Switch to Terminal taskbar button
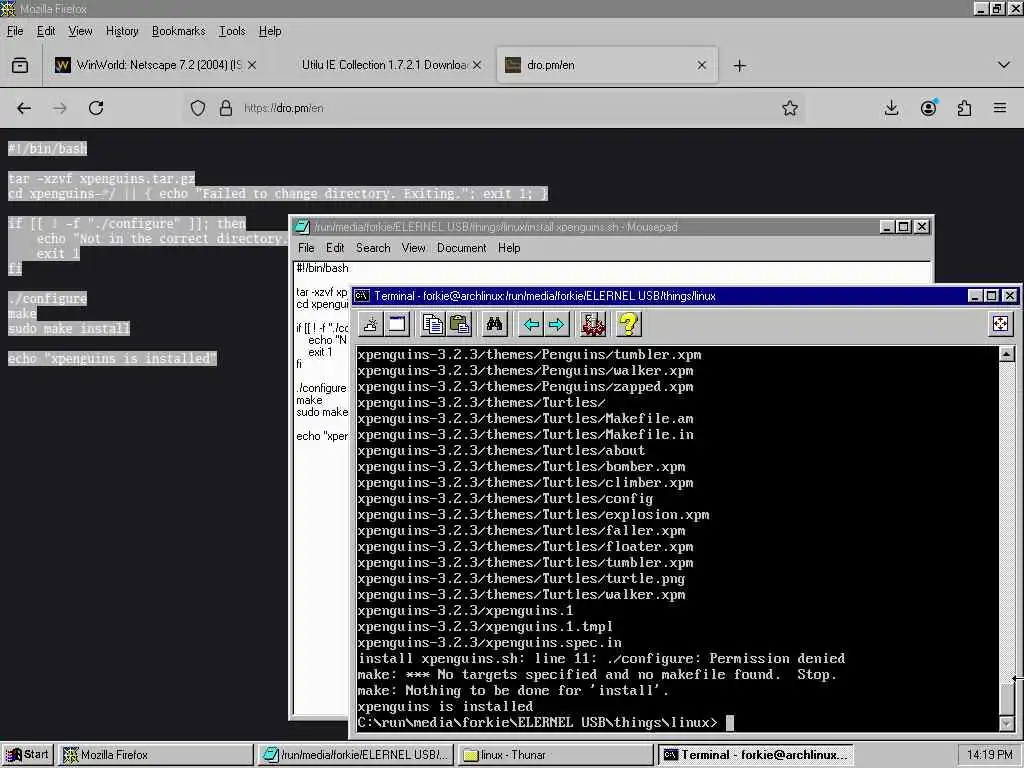This screenshot has height=768, width=1024. (x=756, y=755)
